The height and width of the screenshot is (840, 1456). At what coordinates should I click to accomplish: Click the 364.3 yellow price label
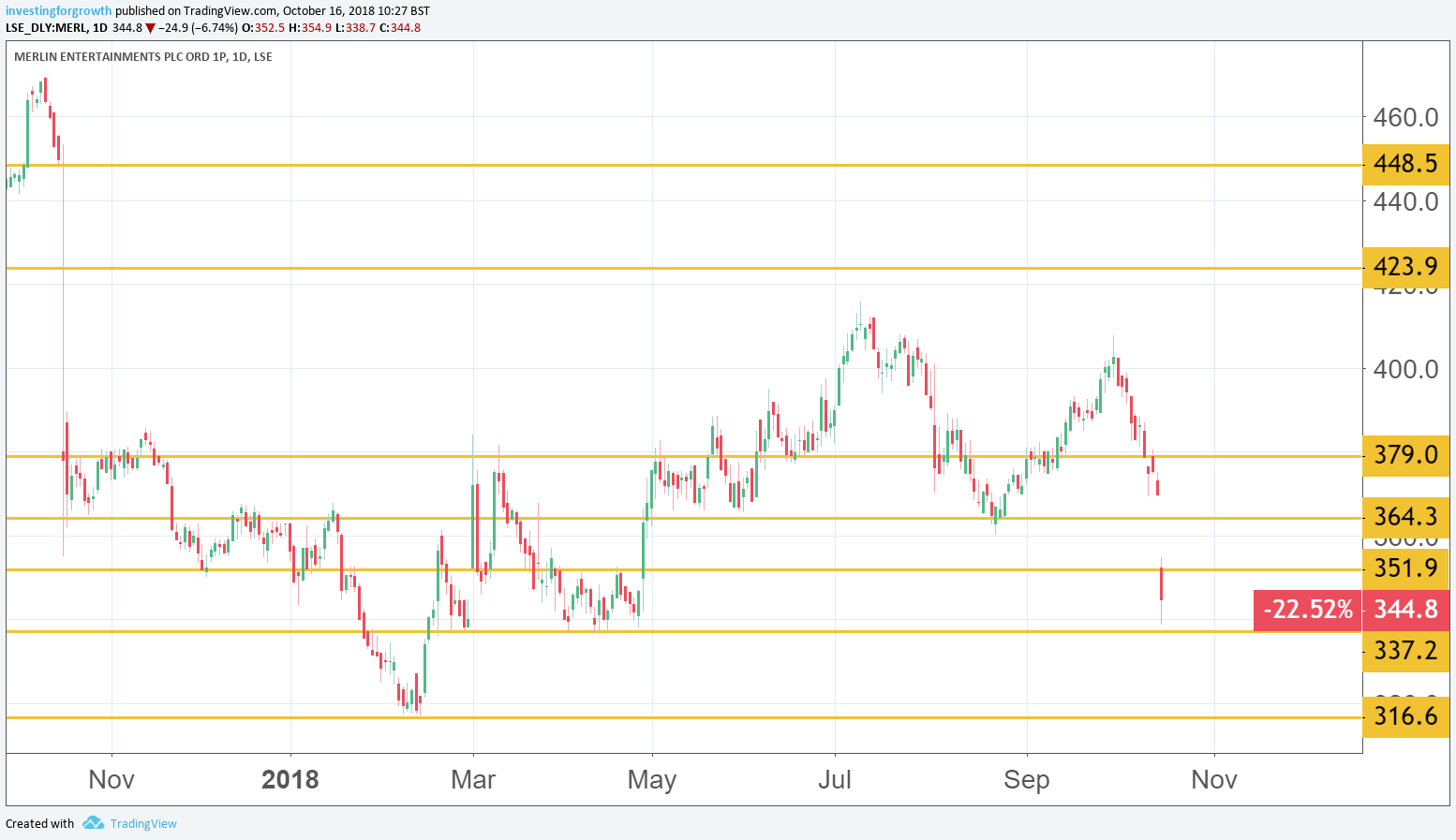tap(1405, 517)
